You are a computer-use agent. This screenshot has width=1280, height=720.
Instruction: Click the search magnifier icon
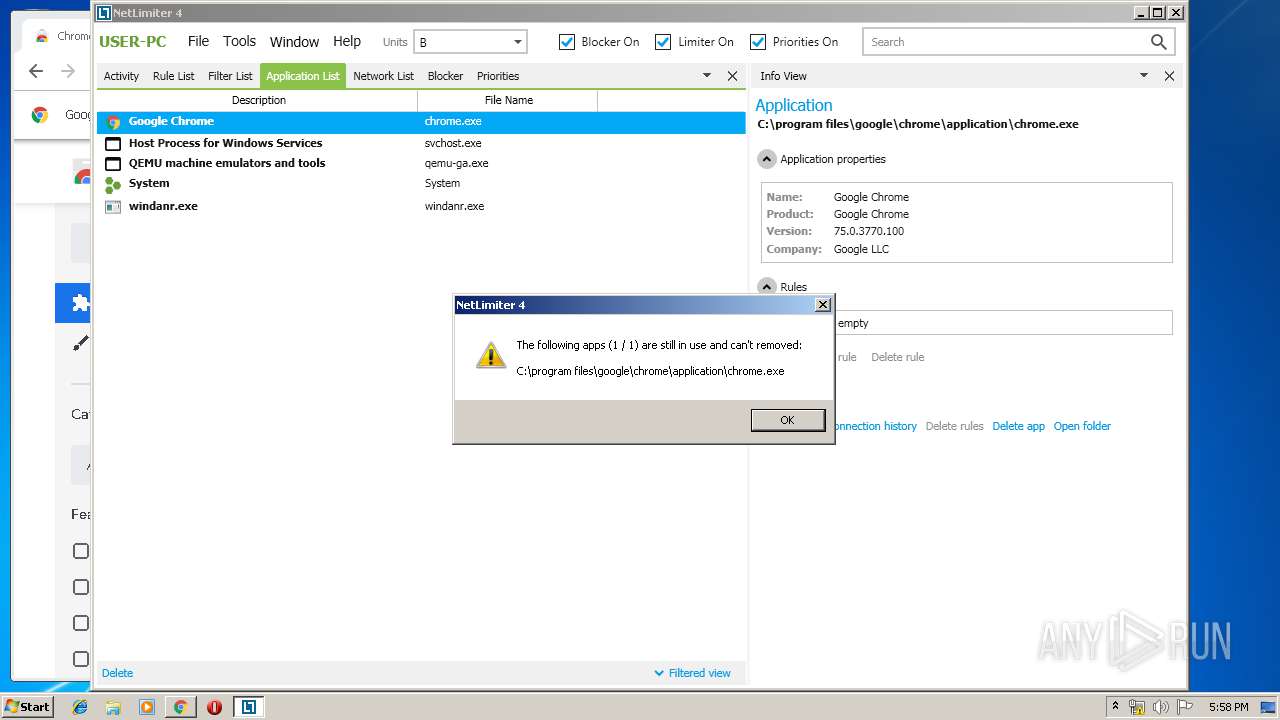point(1159,42)
